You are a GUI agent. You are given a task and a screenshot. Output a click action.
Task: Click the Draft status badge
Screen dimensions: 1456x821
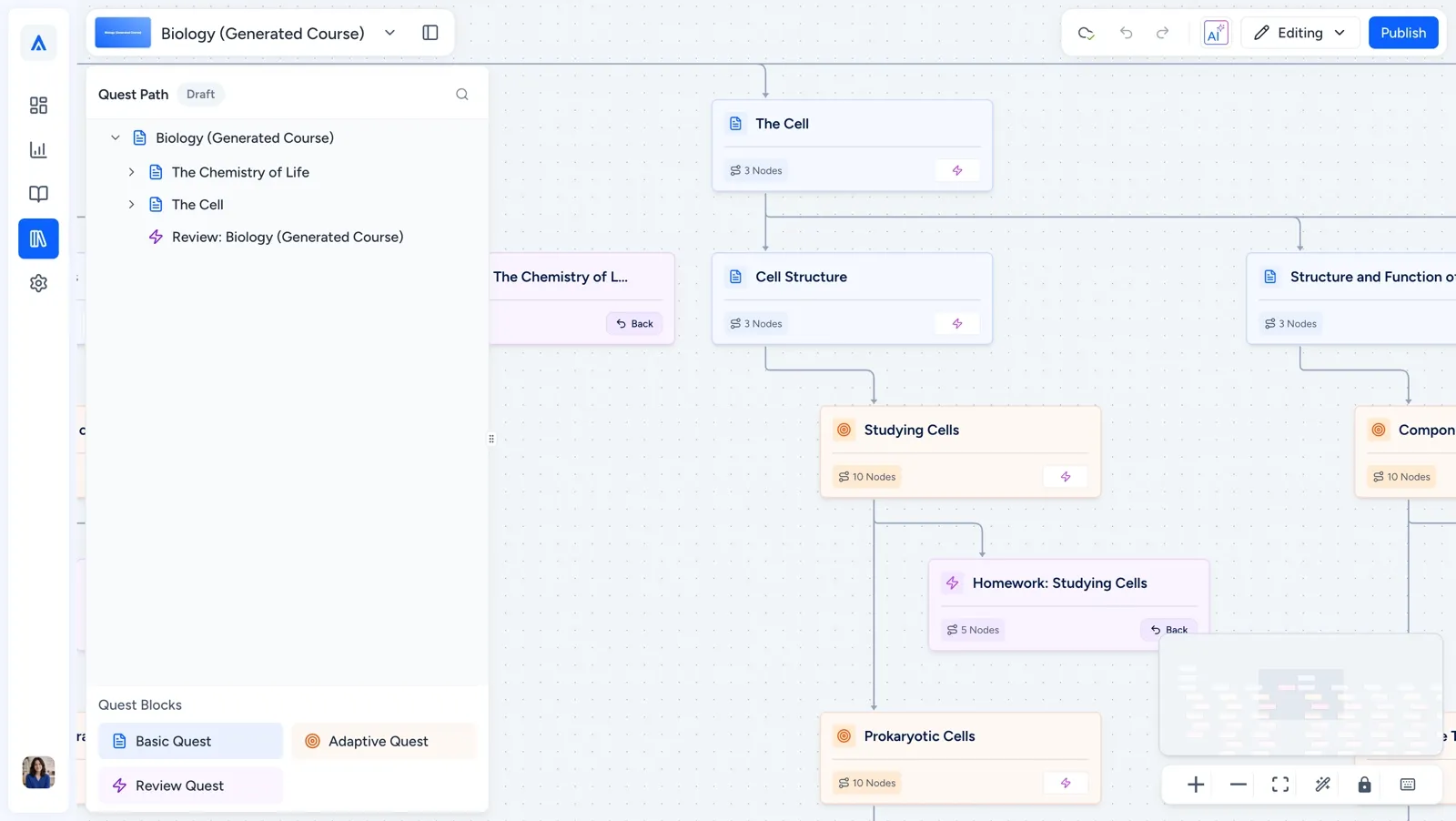click(x=200, y=94)
